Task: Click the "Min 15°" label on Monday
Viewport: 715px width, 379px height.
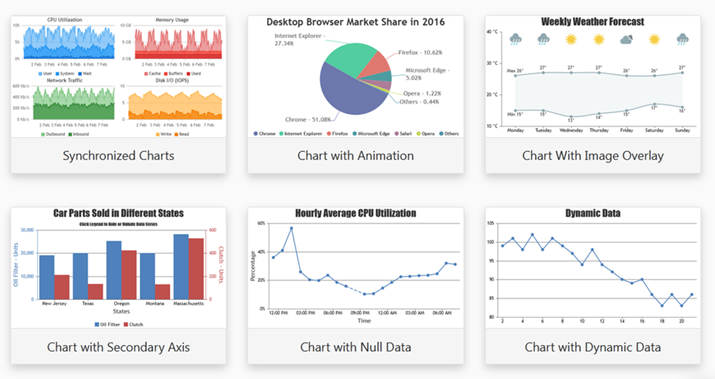Action: [515, 114]
